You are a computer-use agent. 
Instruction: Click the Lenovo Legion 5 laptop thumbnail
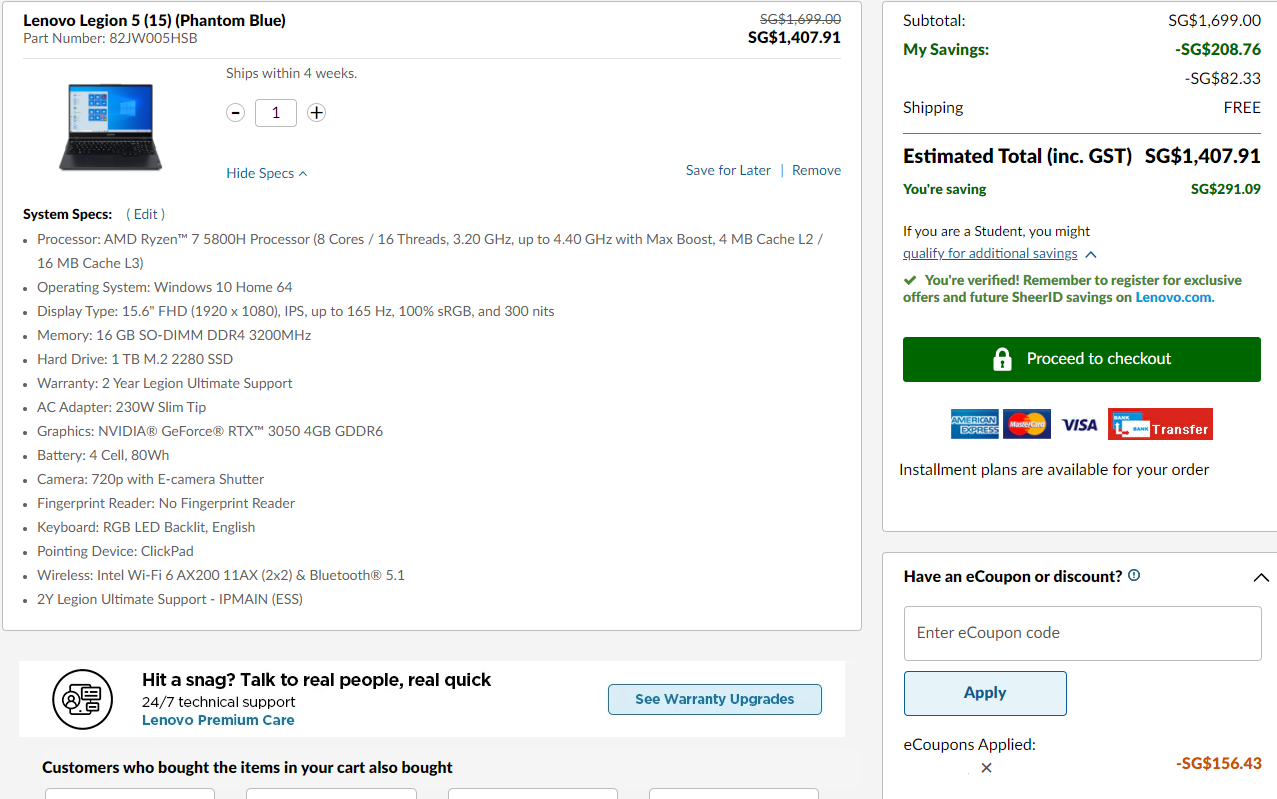pos(110,127)
